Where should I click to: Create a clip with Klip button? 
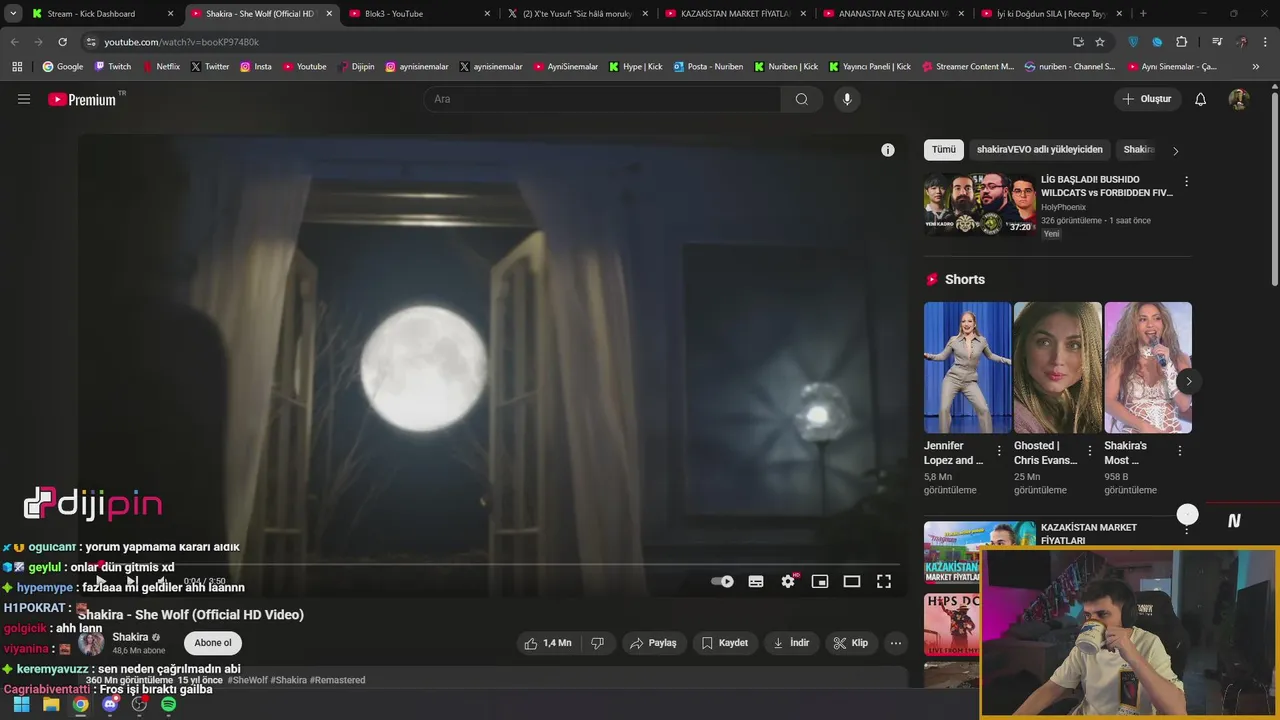pos(852,643)
